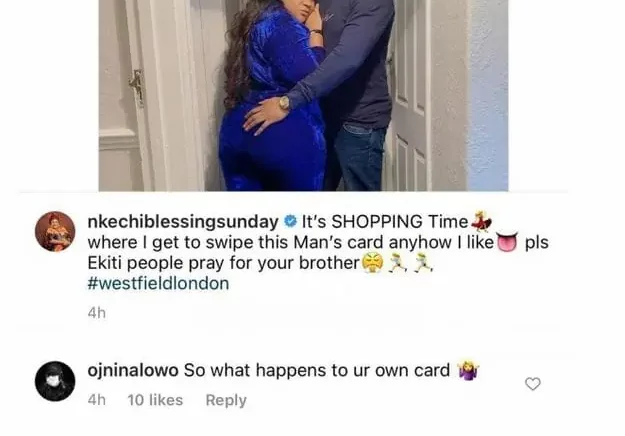This screenshot has width=625, height=436.
Task: Click the last running emoji in caption
Action: (x=423, y=263)
